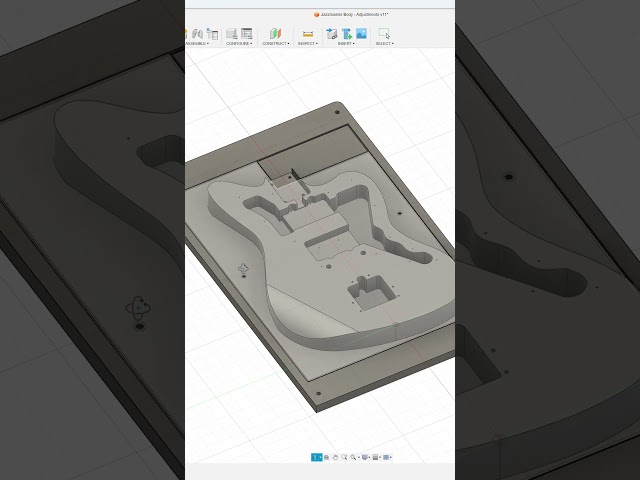Activate the Select tool icon
The height and width of the screenshot is (480, 640).
pos(384,33)
